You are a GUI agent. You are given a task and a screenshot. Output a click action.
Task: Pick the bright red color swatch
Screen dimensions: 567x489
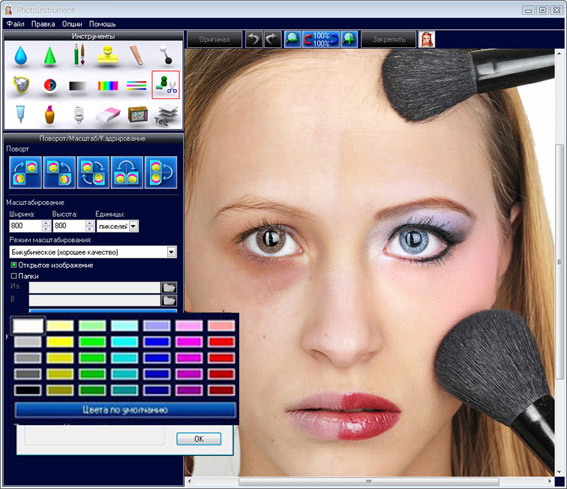click(x=221, y=341)
